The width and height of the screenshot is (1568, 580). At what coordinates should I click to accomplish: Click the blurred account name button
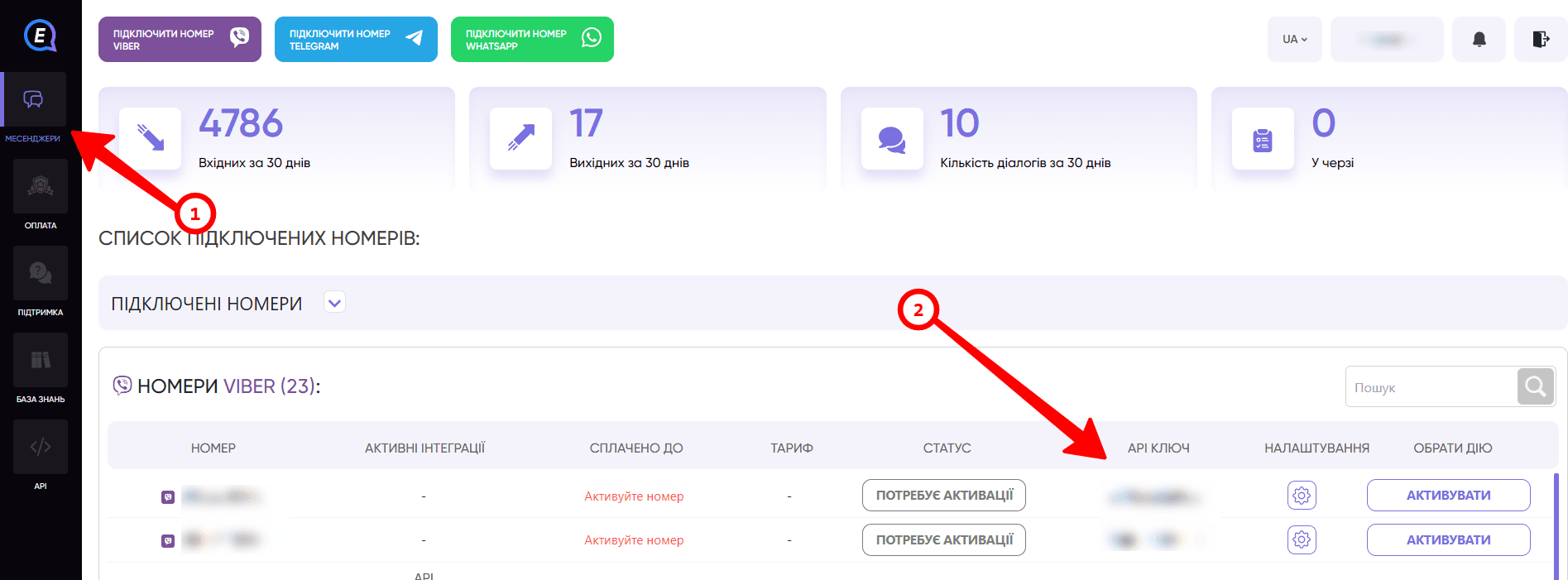[1387, 39]
